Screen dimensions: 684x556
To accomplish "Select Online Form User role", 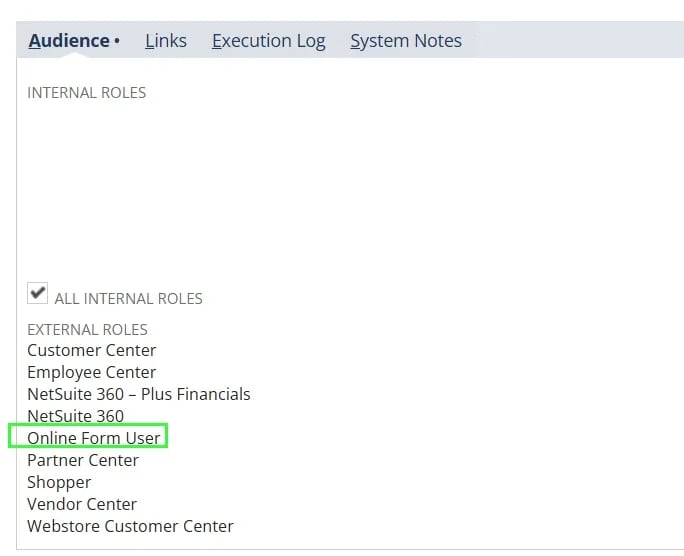I will coord(93,438).
